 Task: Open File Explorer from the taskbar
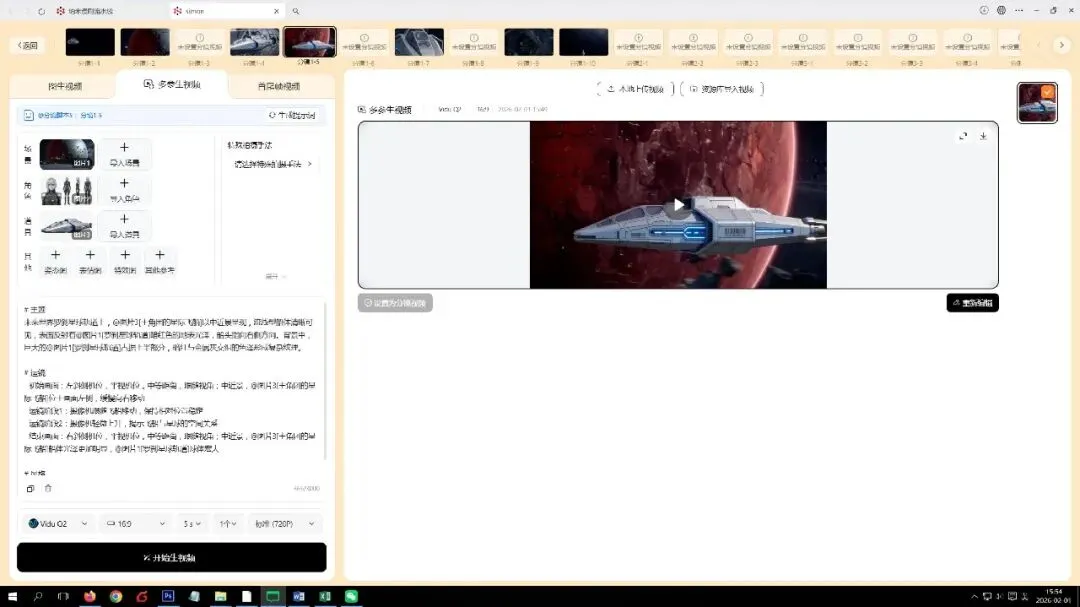(220, 596)
